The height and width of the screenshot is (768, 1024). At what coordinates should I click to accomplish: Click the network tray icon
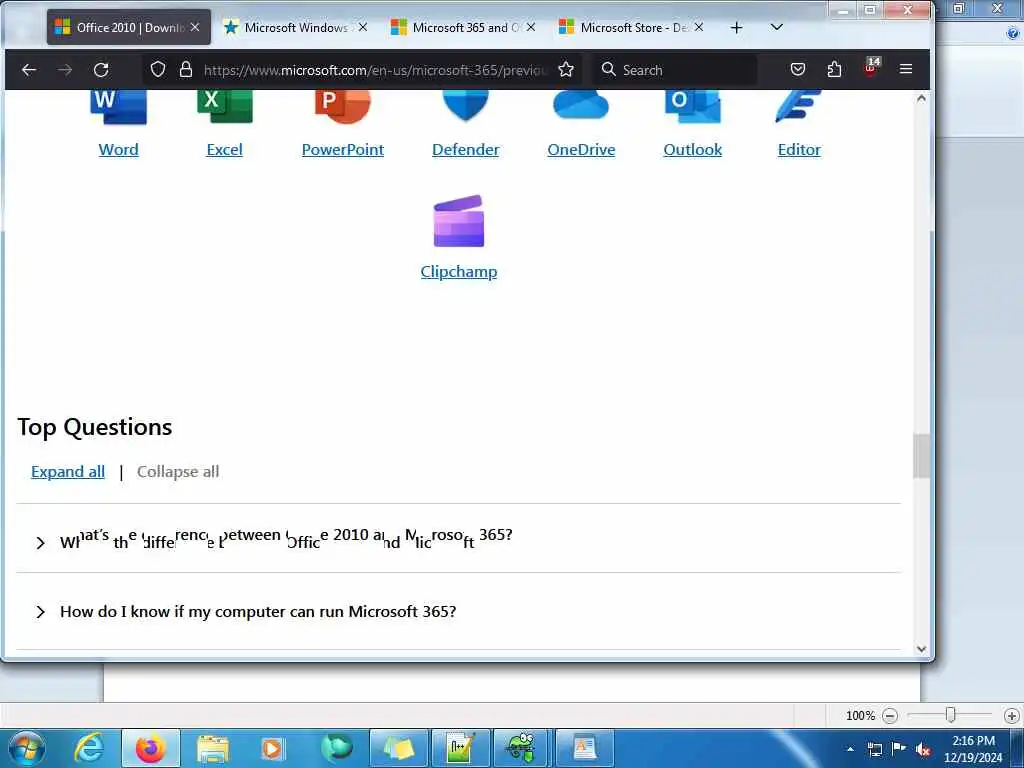click(874, 750)
